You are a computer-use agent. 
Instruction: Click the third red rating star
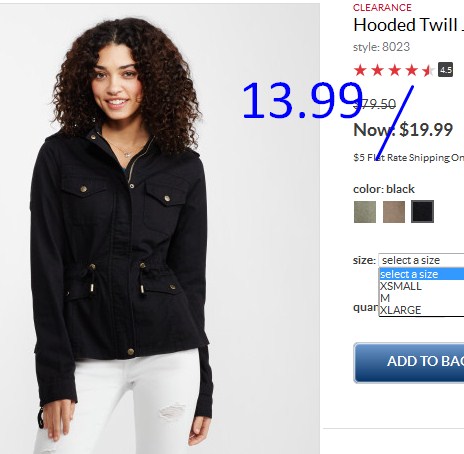(395, 70)
